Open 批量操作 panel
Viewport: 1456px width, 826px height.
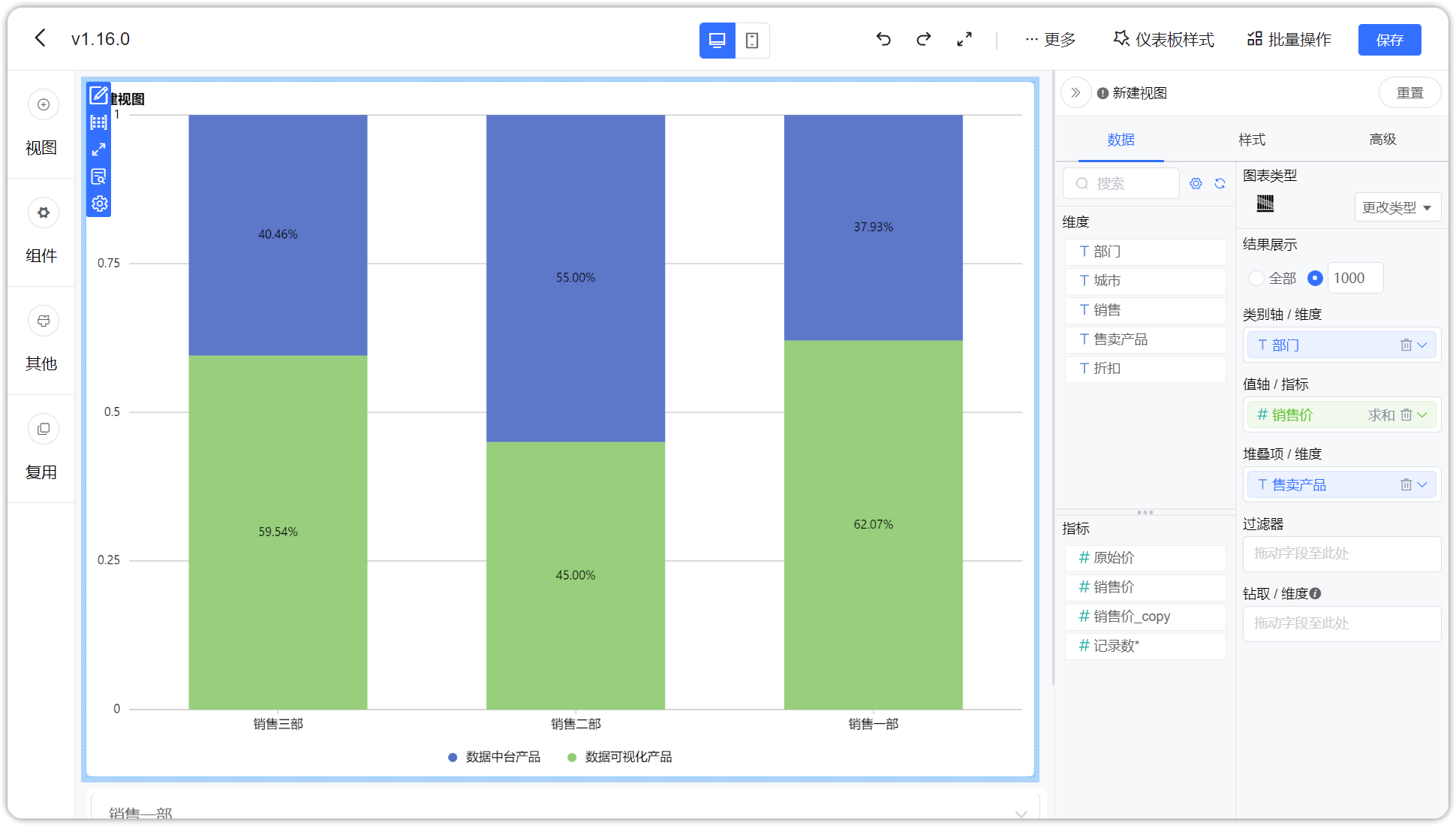[x=1289, y=39]
